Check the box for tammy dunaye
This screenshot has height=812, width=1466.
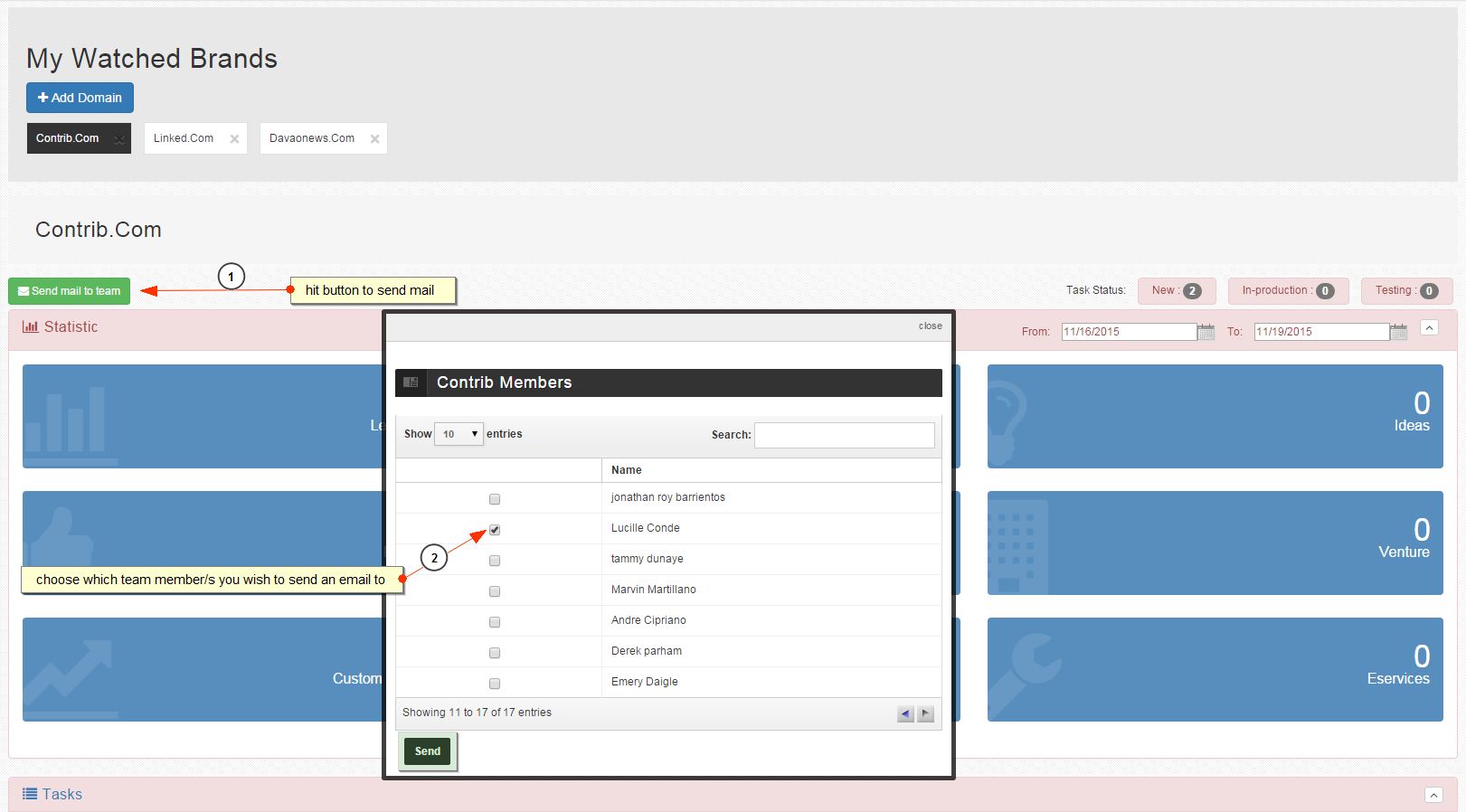pyautogui.click(x=495, y=561)
